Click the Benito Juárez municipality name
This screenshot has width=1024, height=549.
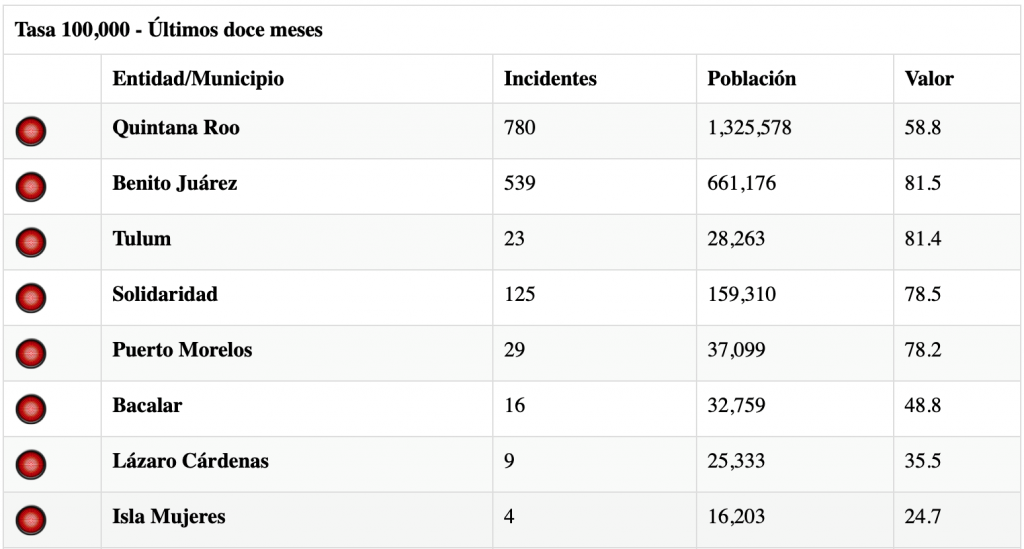click(x=175, y=184)
